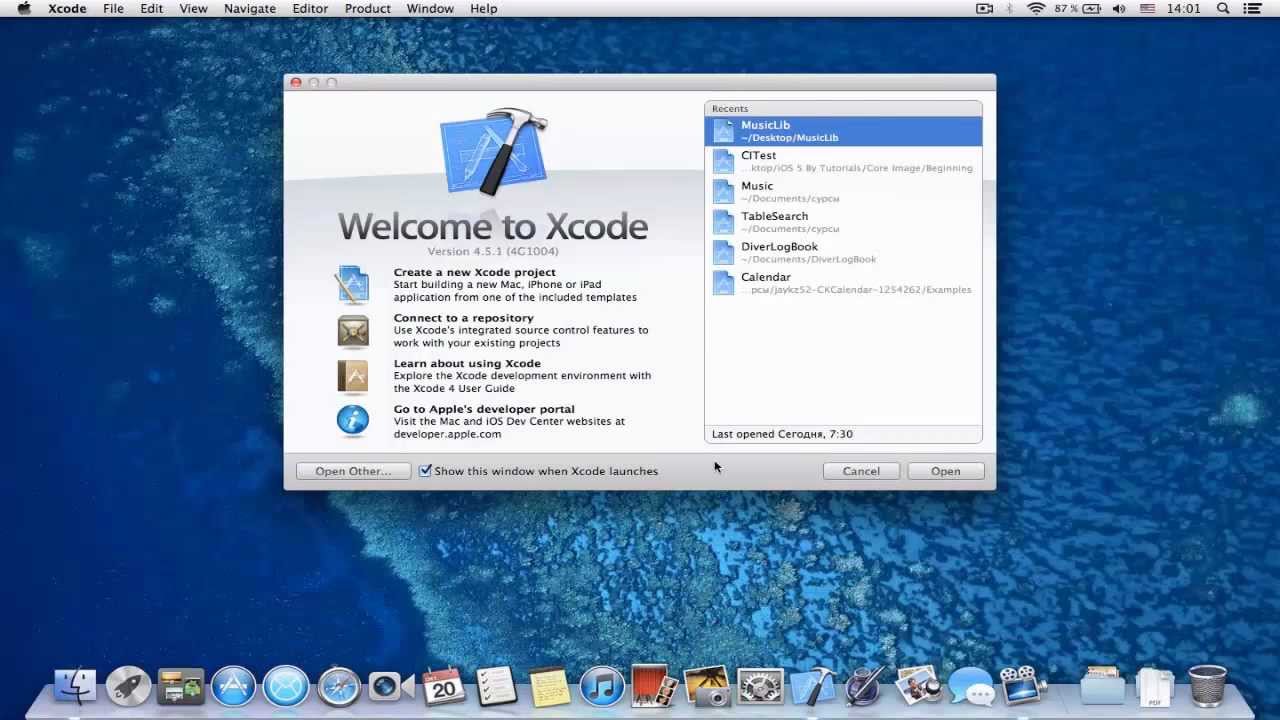Open Photo Booth from the Dock
The width and height of the screenshot is (1280, 720).
click(655, 687)
